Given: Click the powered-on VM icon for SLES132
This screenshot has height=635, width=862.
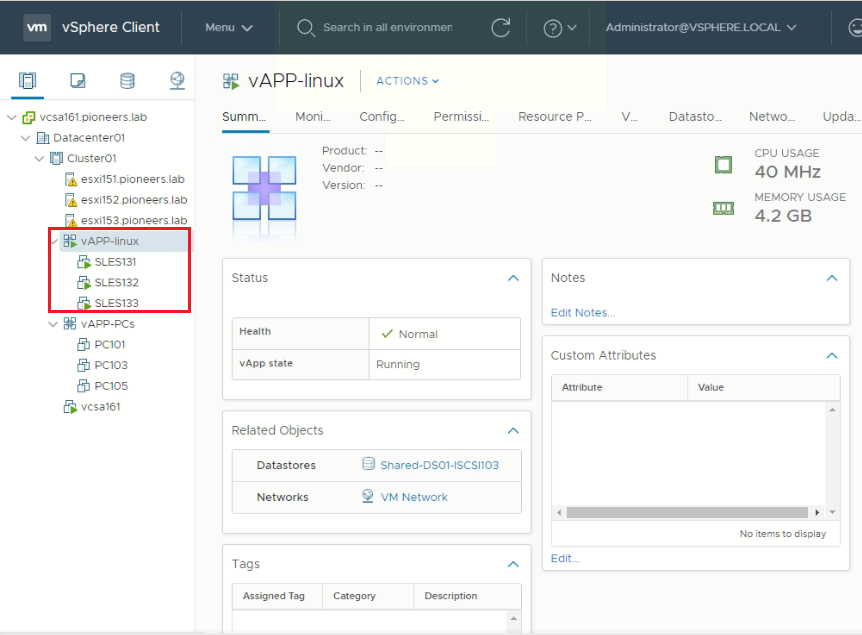Looking at the screenshot, I should coord(84,283).
